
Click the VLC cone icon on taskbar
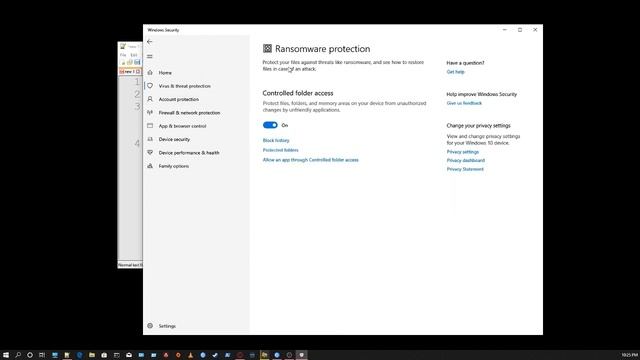(x=191, y=355)
